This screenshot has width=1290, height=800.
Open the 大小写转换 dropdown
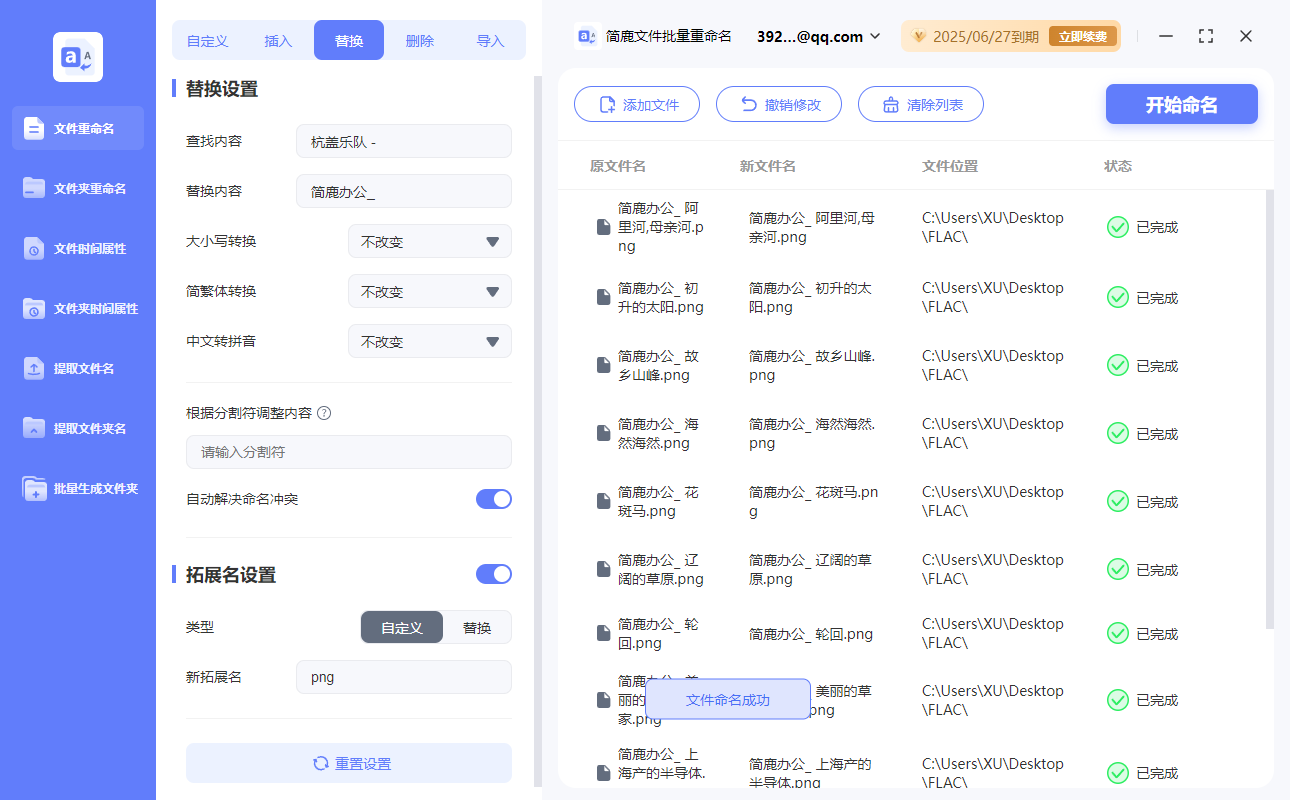(429, 241)
